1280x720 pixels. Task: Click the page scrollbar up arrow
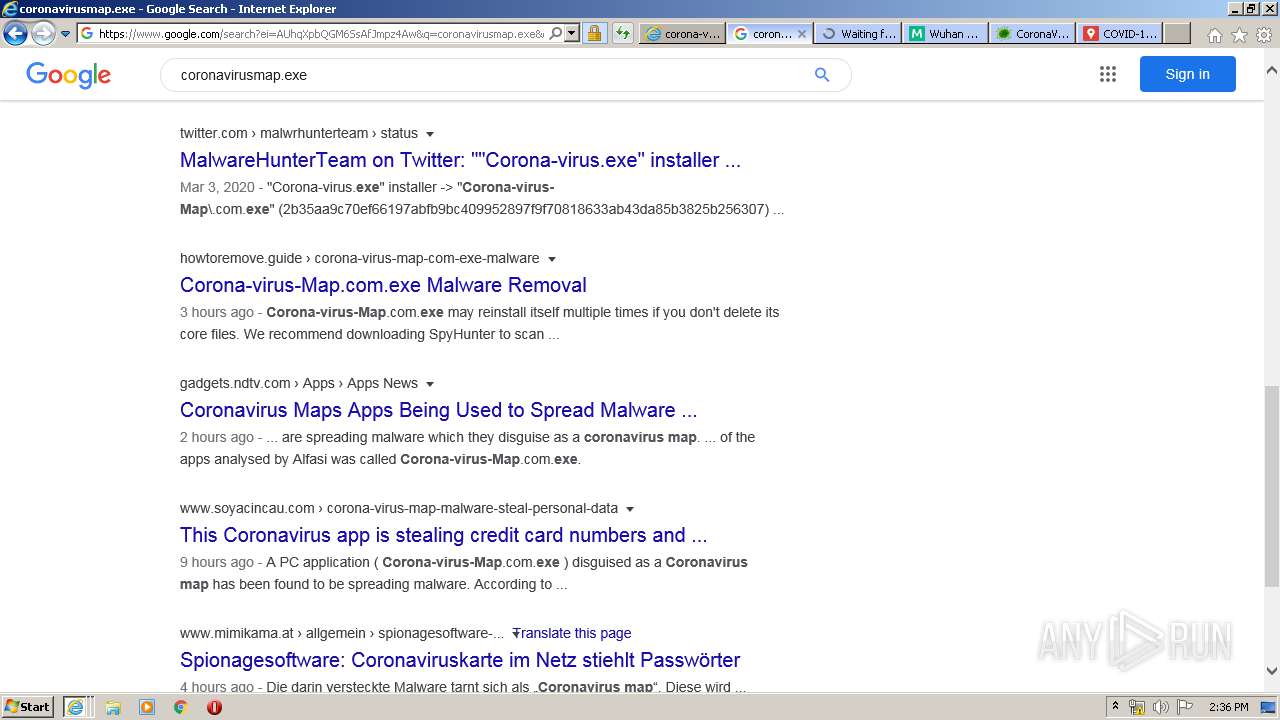coord(1272,70)
